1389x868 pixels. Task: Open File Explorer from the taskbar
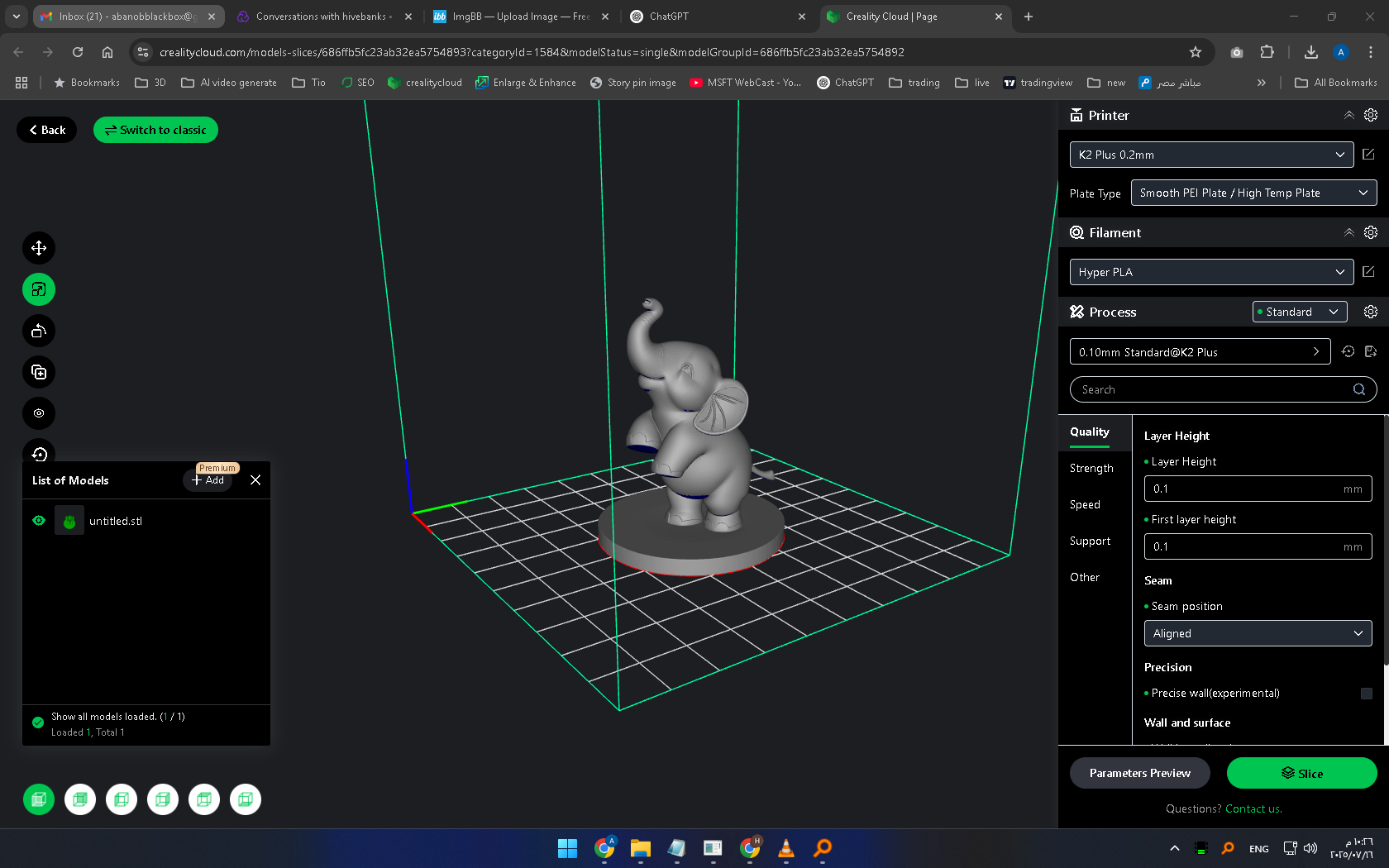tap(641, 848)
